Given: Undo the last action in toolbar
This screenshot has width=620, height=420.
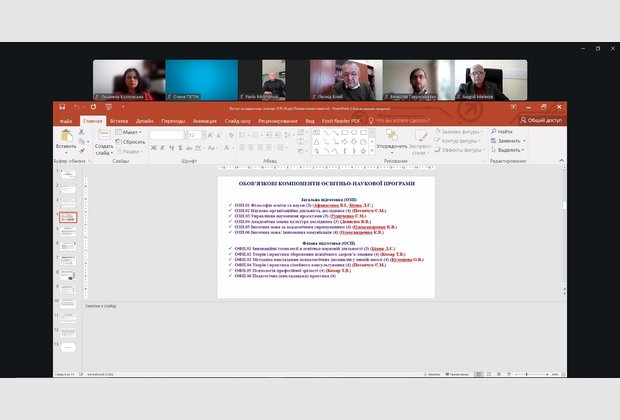Looking at the screenshot, I should tap(75, 107).
